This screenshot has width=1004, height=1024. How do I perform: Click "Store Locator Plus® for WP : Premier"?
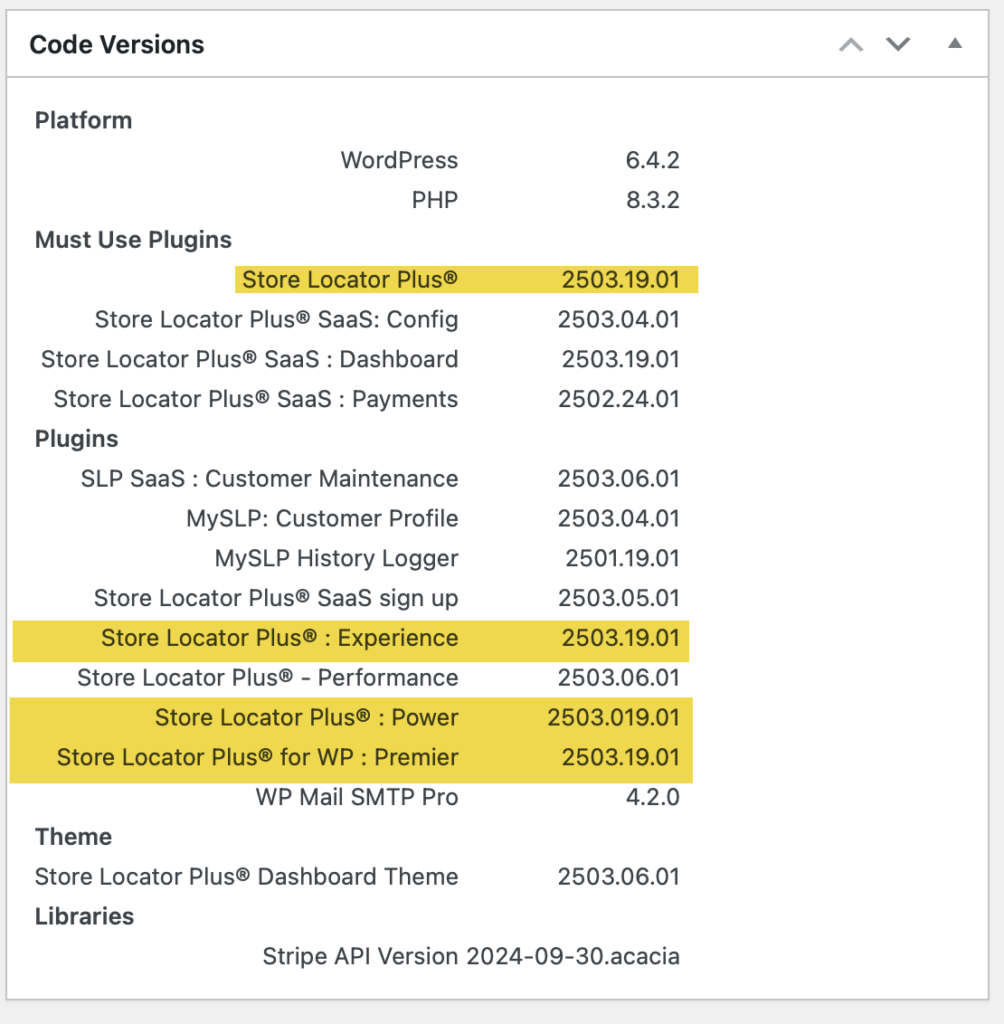(257, 758)
